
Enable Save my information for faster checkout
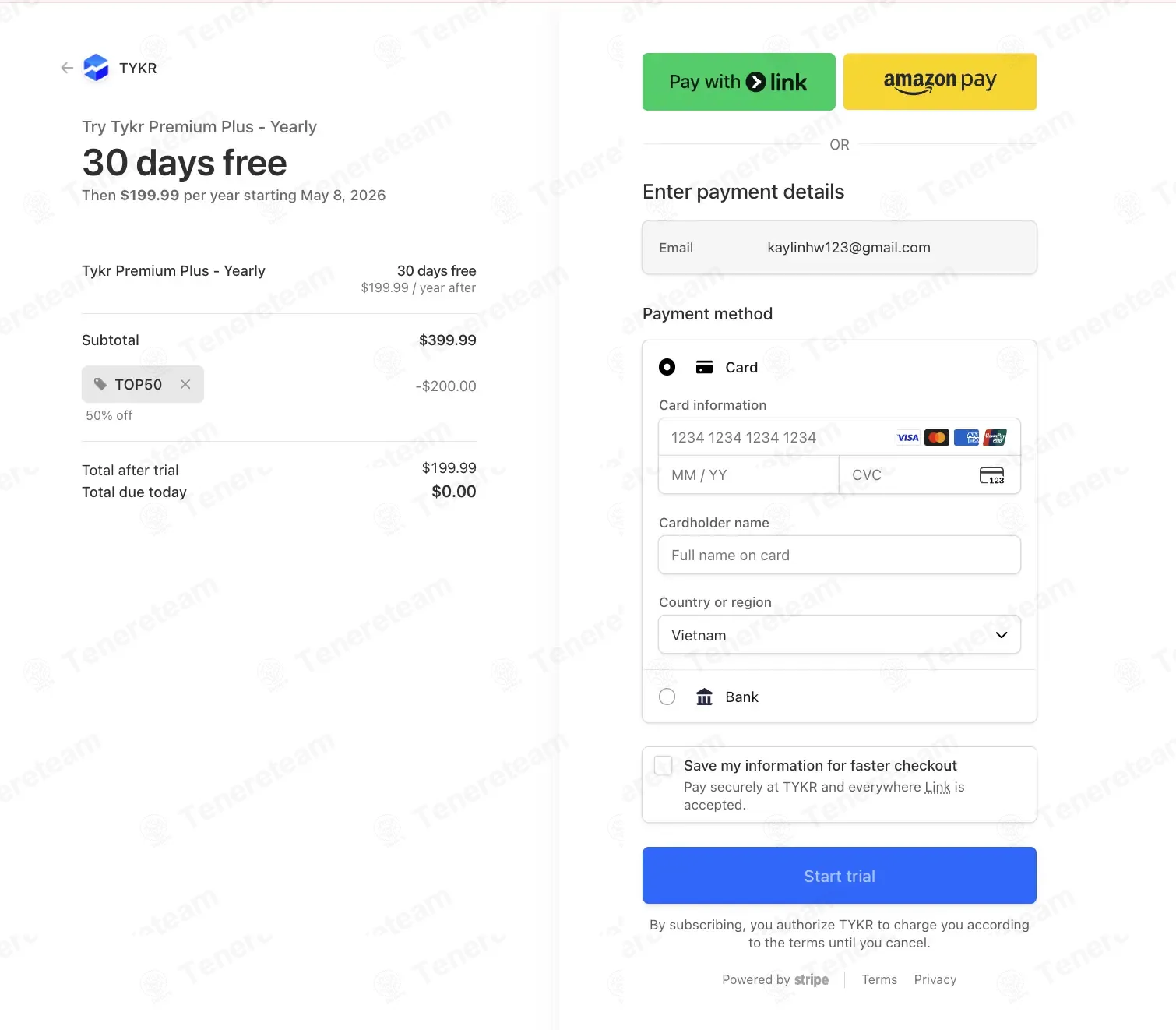664,765
